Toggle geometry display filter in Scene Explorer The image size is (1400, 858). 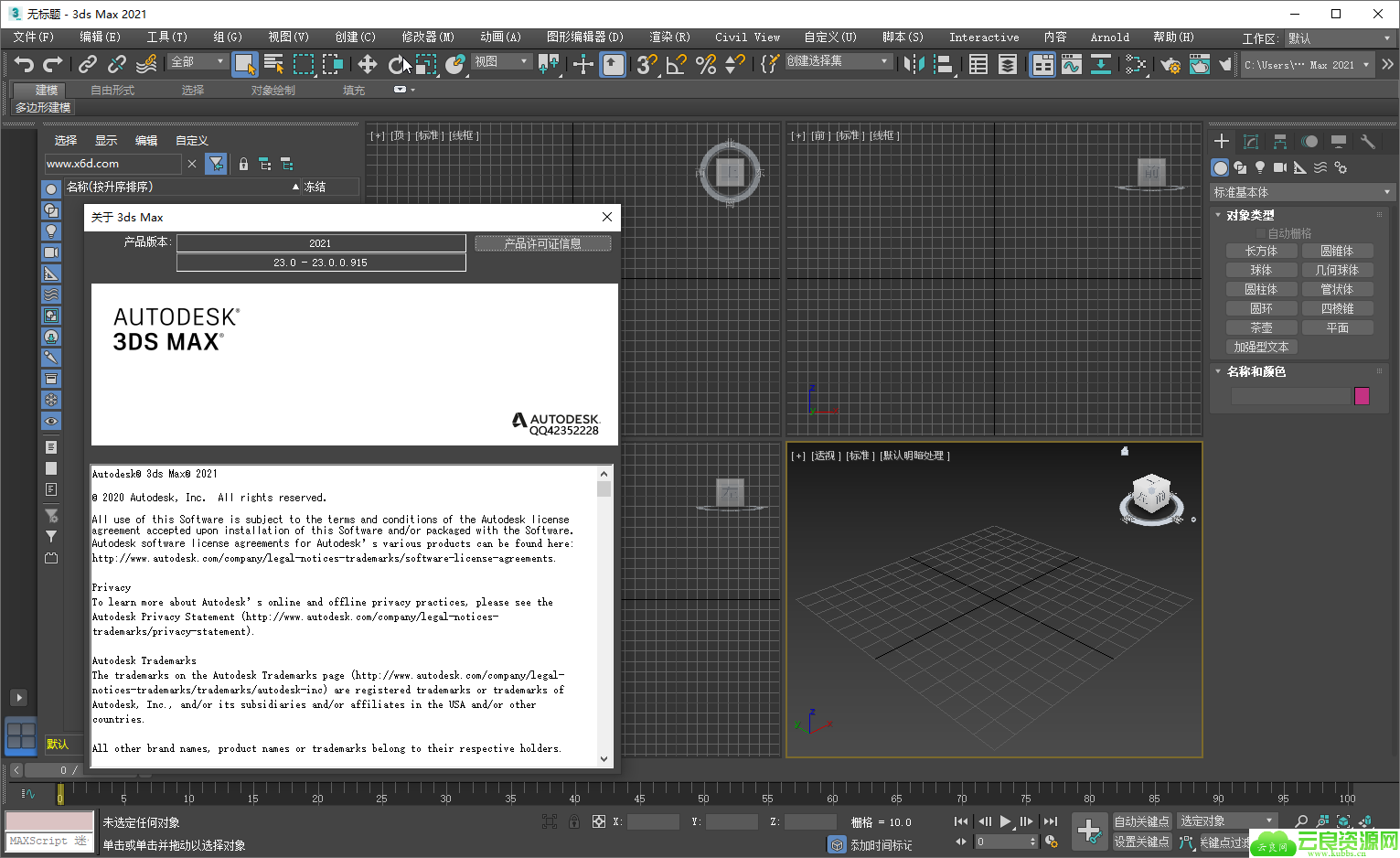(x=51, y=188)
